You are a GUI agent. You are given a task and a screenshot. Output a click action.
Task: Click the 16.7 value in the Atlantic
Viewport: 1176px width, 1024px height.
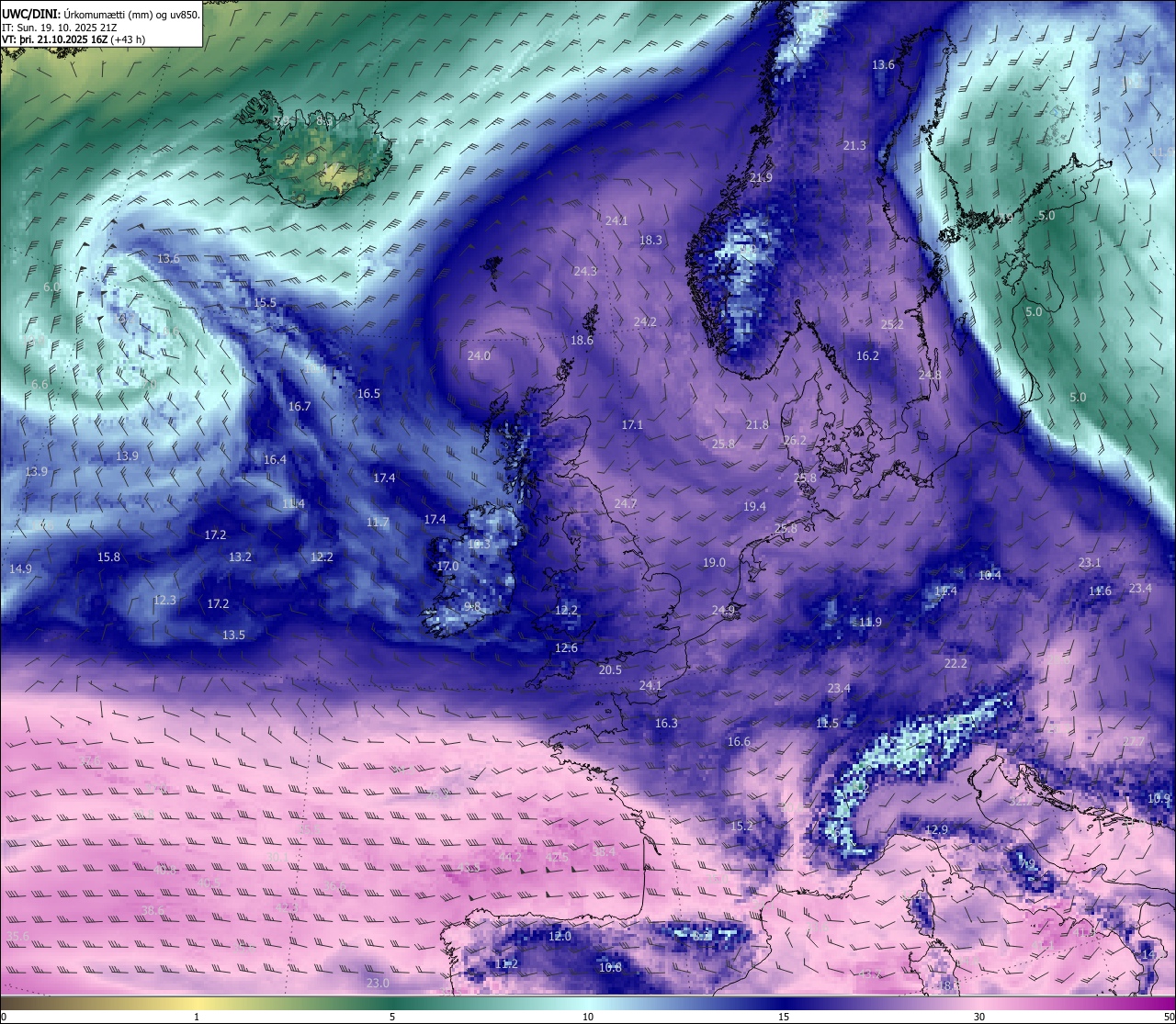point(300,406)
